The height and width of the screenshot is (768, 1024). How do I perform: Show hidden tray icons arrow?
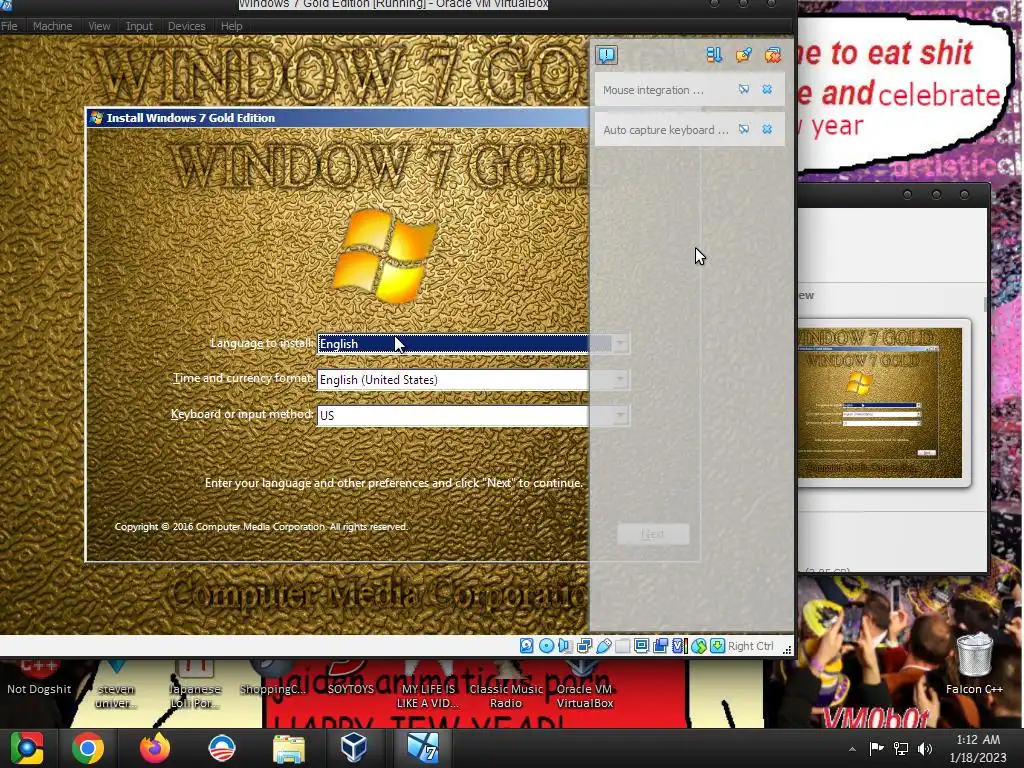click(852, 749)
